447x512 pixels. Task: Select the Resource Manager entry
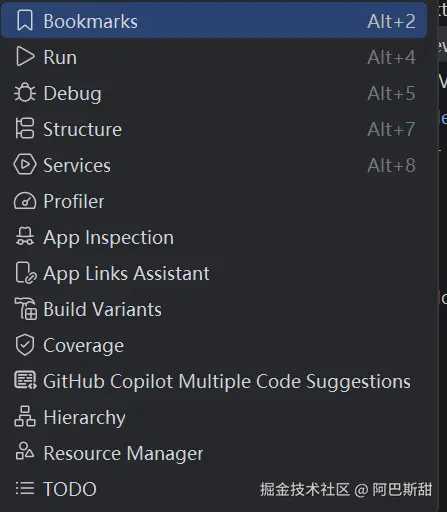coord(214,453)
